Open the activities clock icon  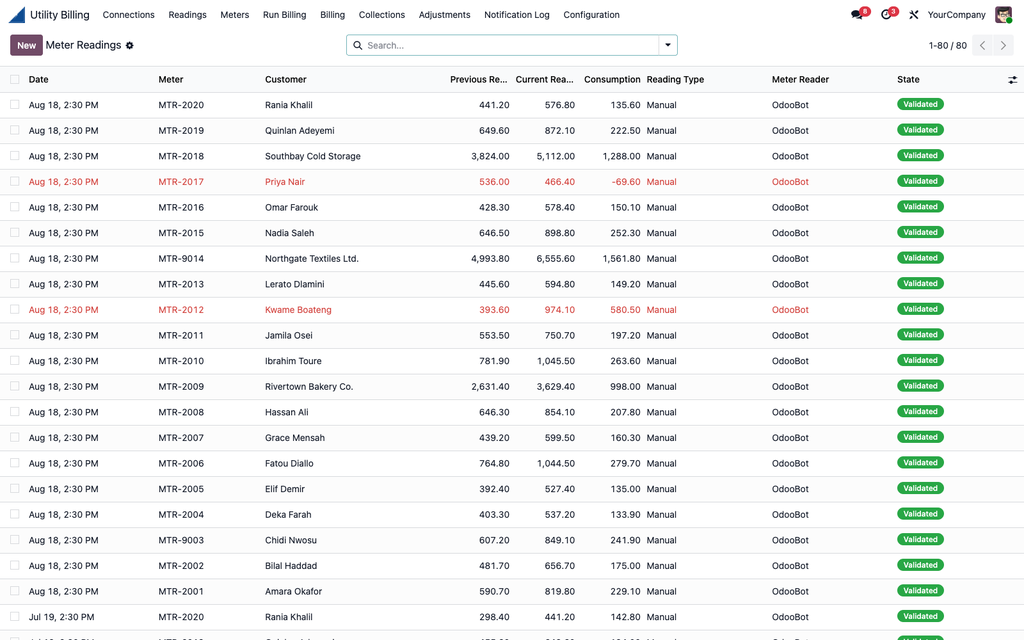click(886, 14)
